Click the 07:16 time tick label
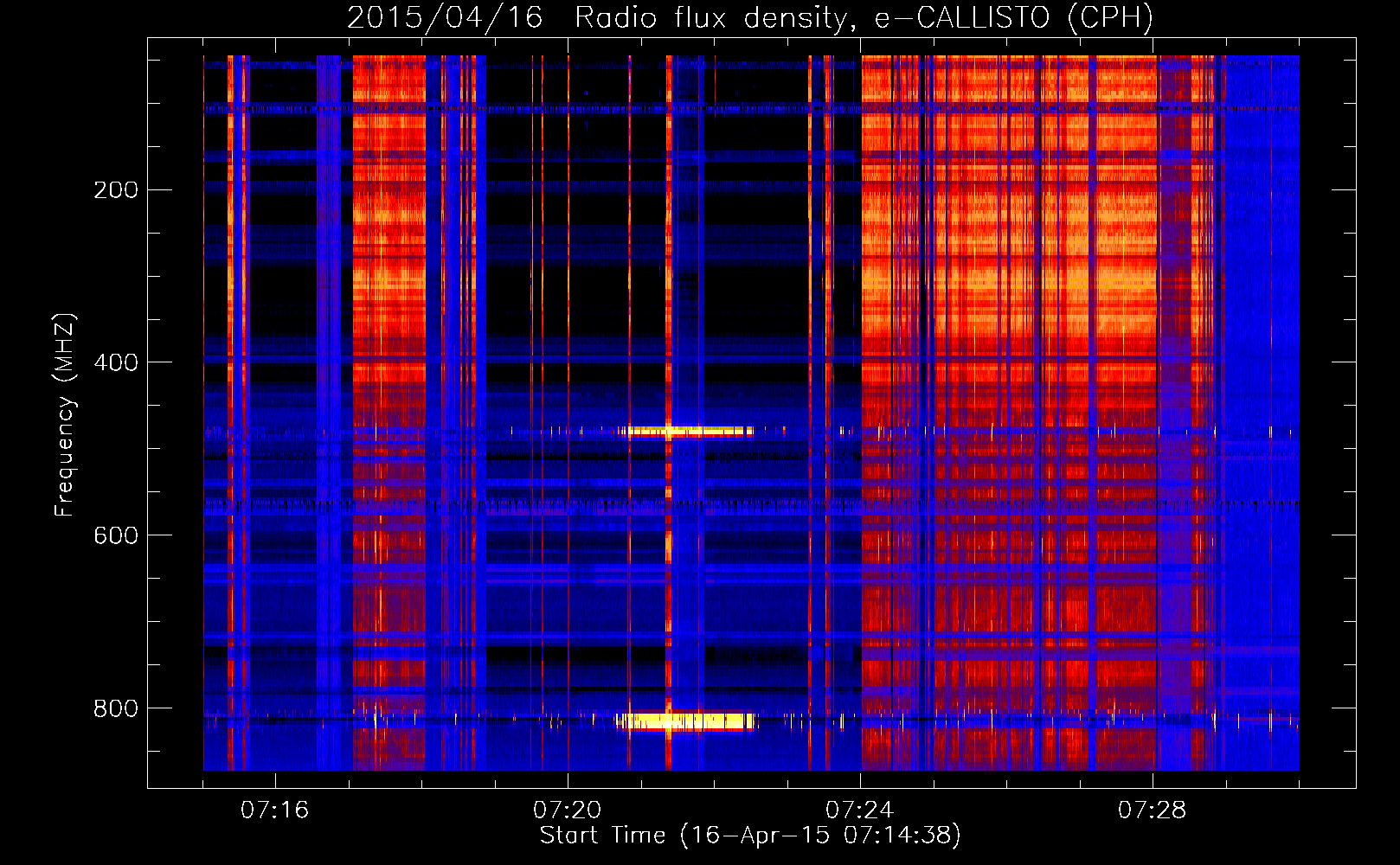 (x=274, y=811)
